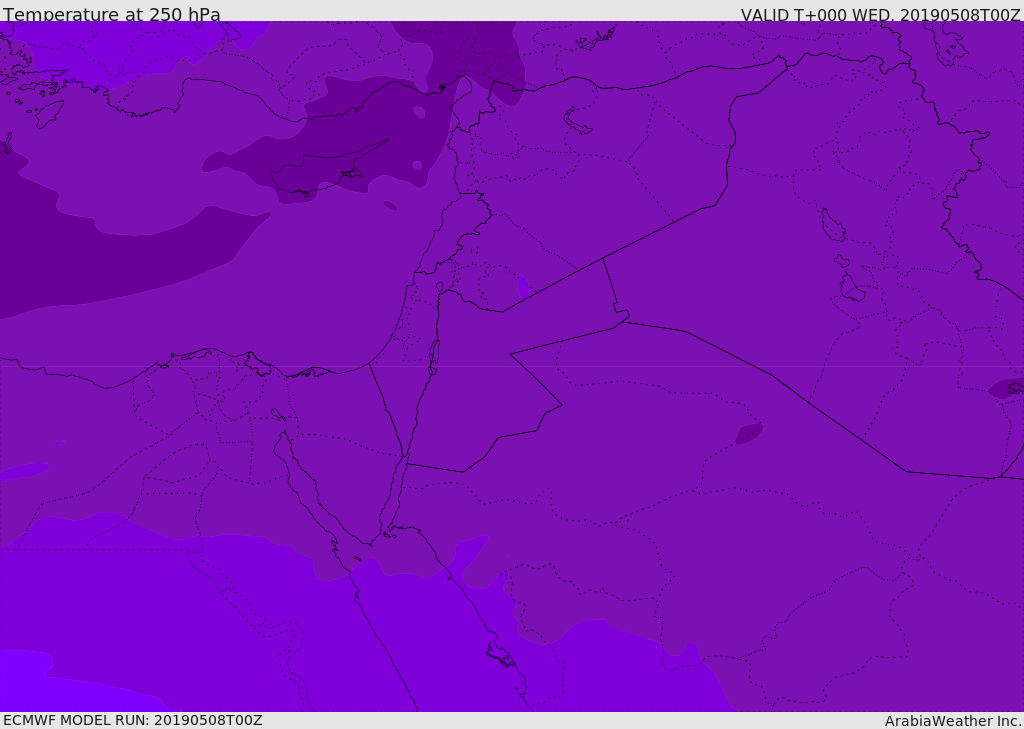The height and width of the screenshot is (729, 1024).
Task: Click the ECMWF MODEL RUN label
Action: 132,720
